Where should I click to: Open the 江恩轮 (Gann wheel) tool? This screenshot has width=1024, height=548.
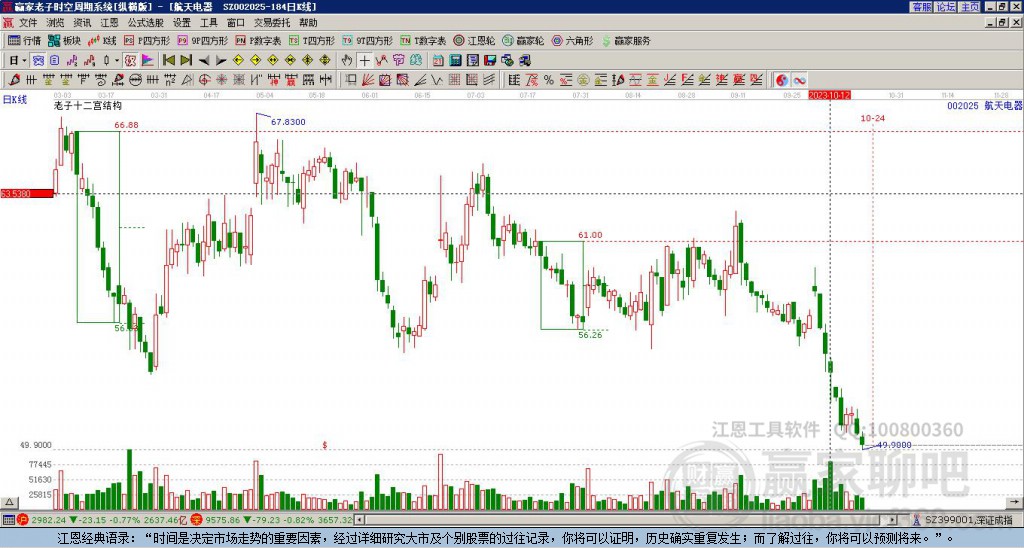click(x=474, y=40)
